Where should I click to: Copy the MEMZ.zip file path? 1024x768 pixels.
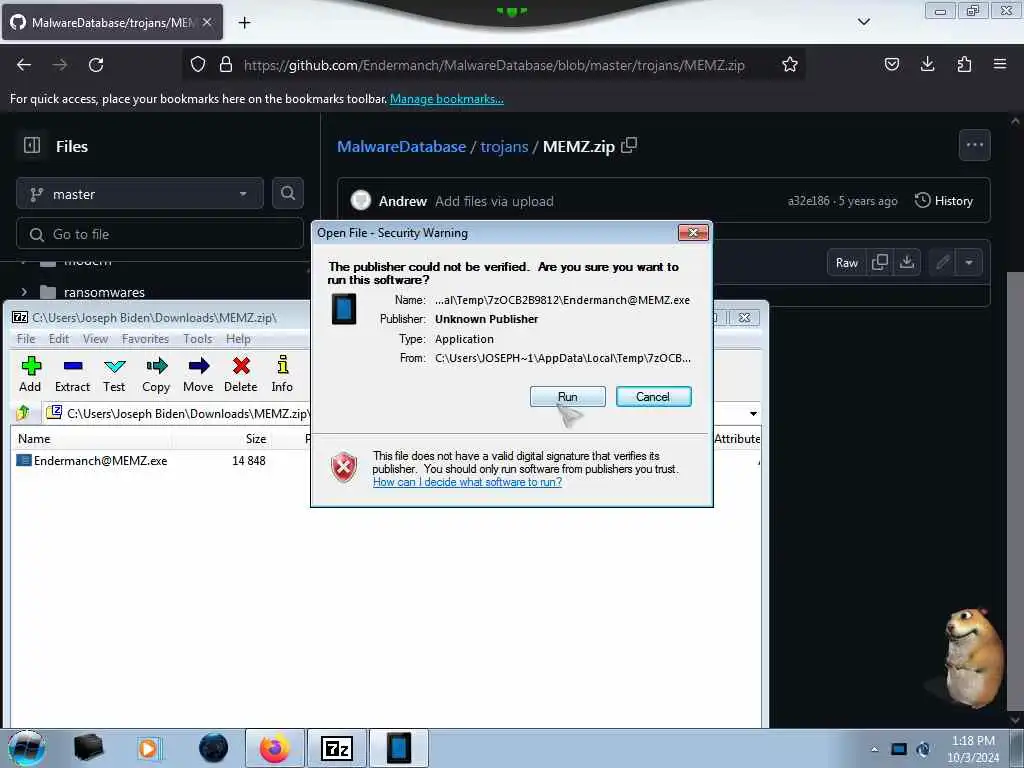(629, 145)
